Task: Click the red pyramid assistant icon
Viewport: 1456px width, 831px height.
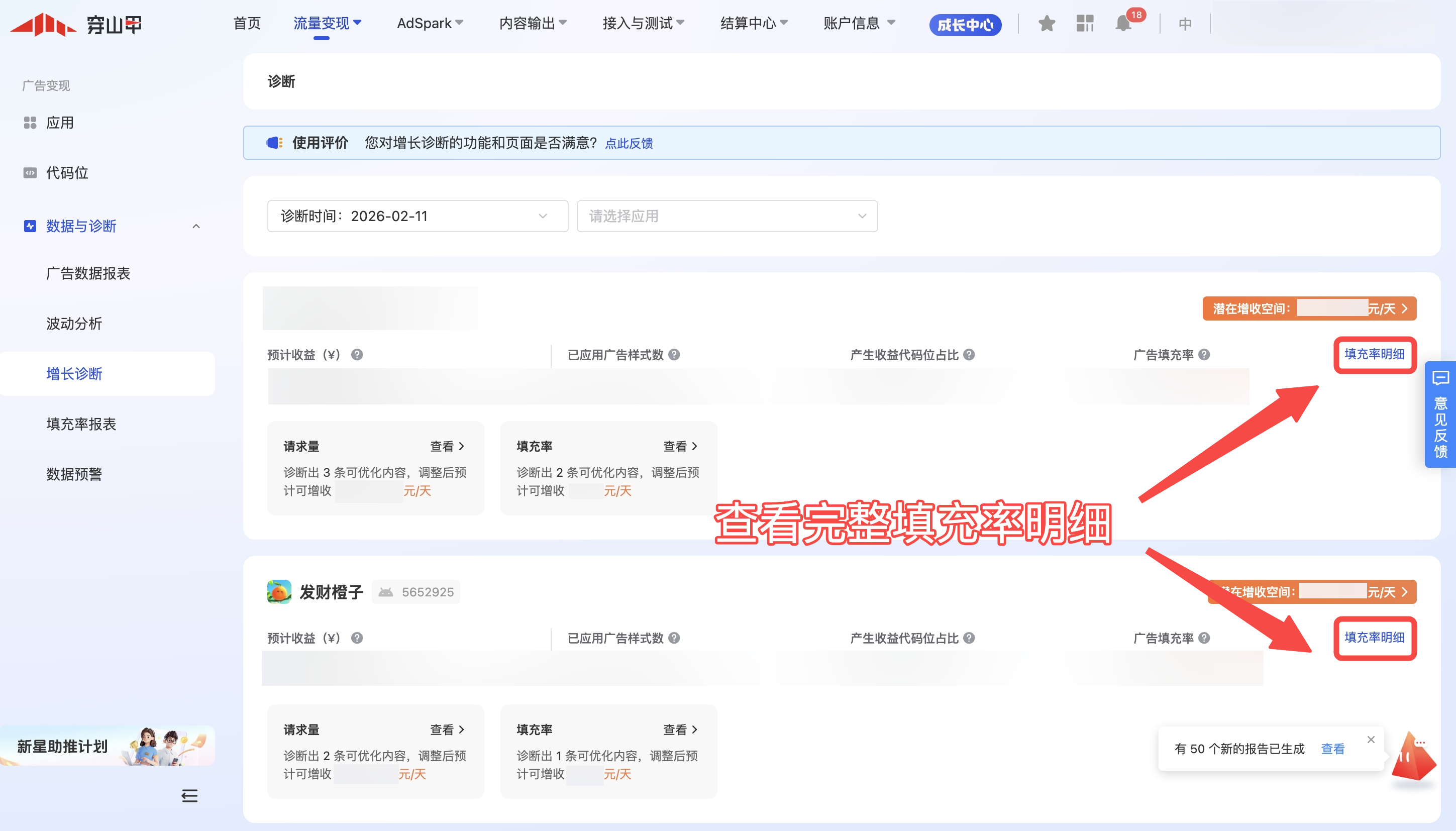Action: click(1413, 759)
